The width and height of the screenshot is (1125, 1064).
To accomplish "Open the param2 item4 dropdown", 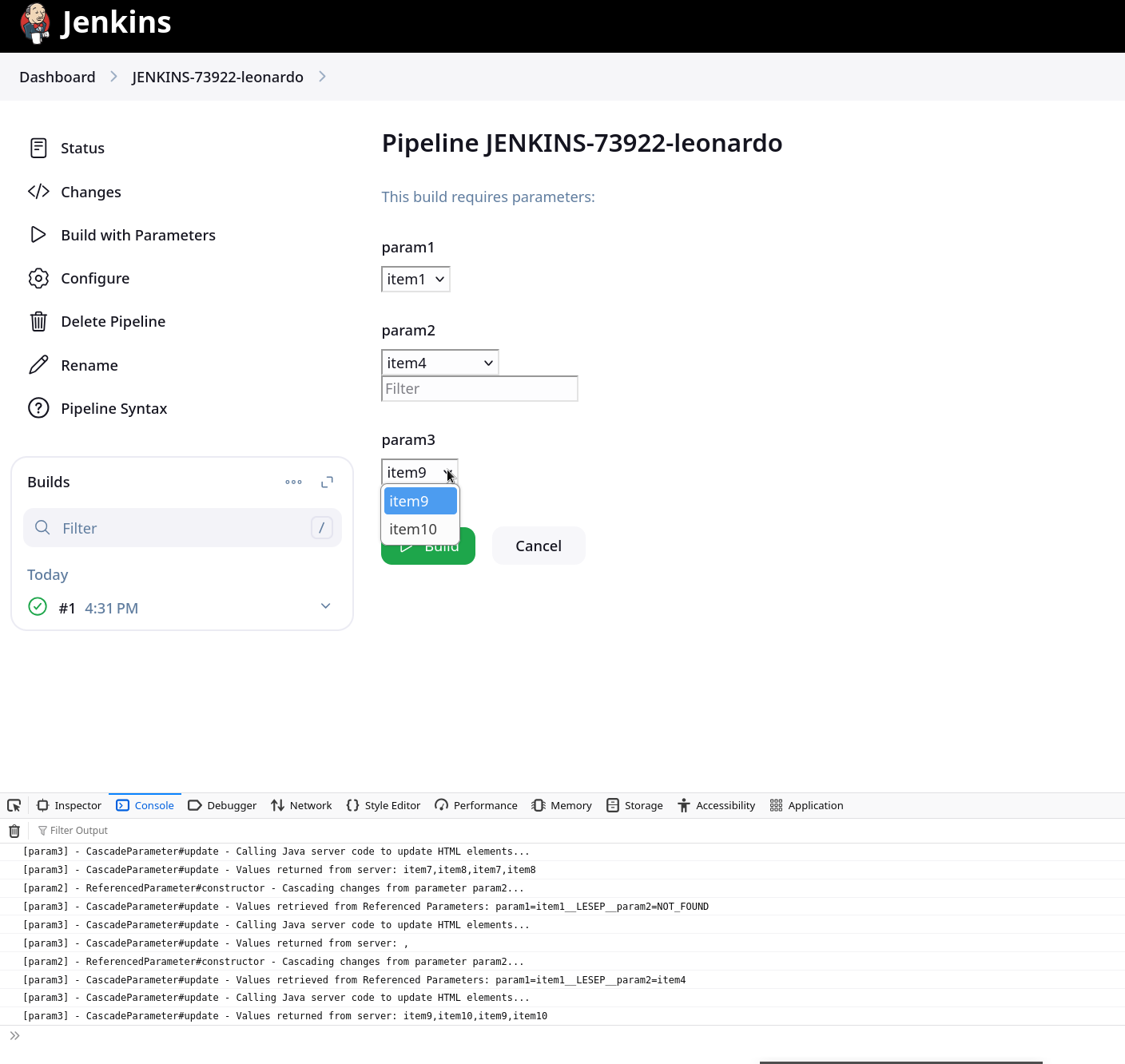I will pyautogui.click(x=439, y=363).
